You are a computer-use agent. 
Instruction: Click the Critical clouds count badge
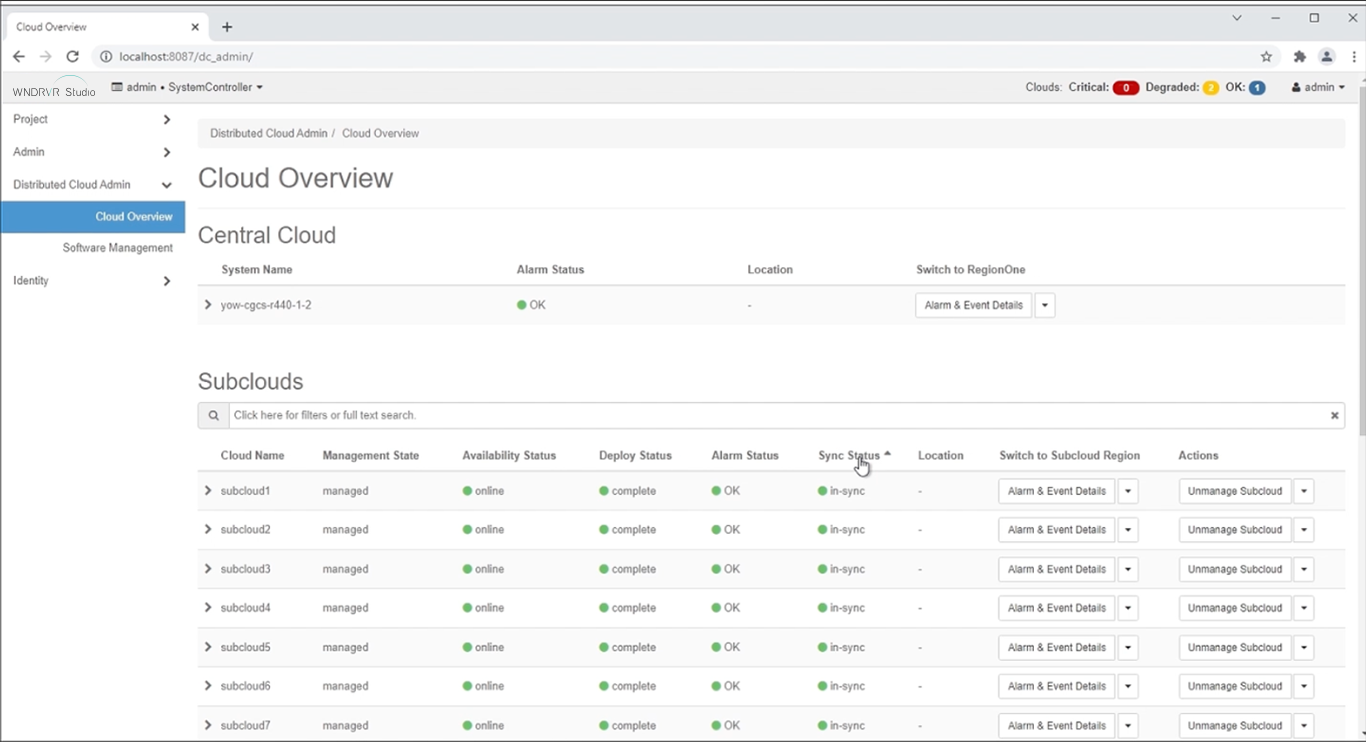coord(1125,88)
